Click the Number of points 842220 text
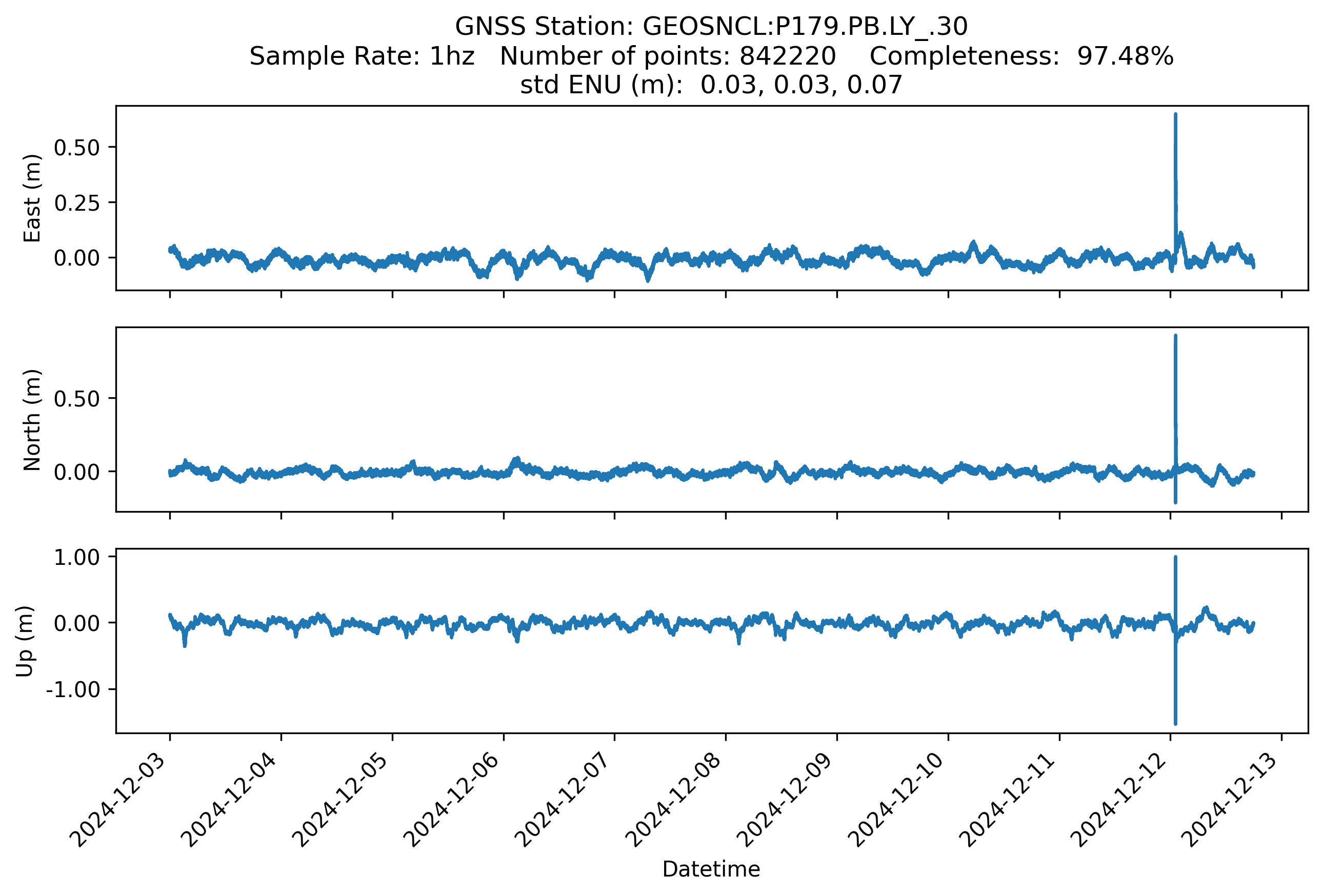1323x896 pixels. pyautogui.click(x=667, y=56)
